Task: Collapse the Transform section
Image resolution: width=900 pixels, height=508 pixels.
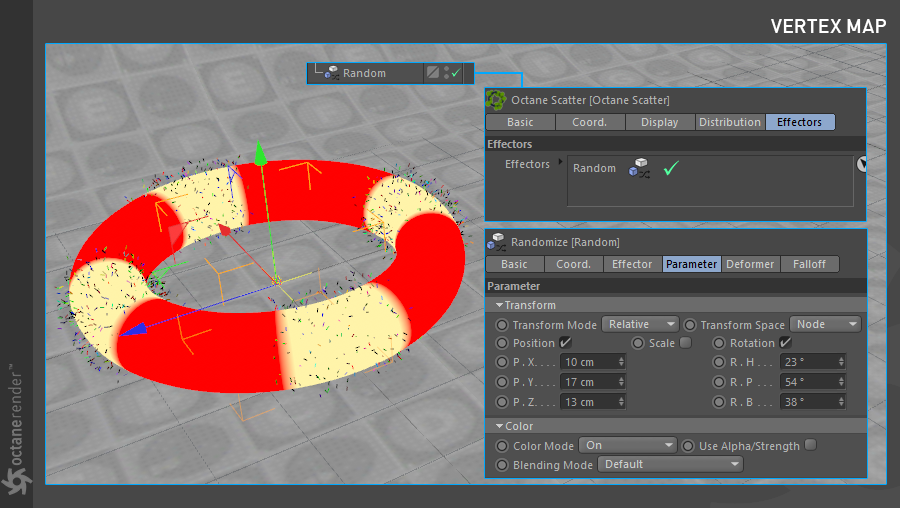Action: (x=500, y=305)
